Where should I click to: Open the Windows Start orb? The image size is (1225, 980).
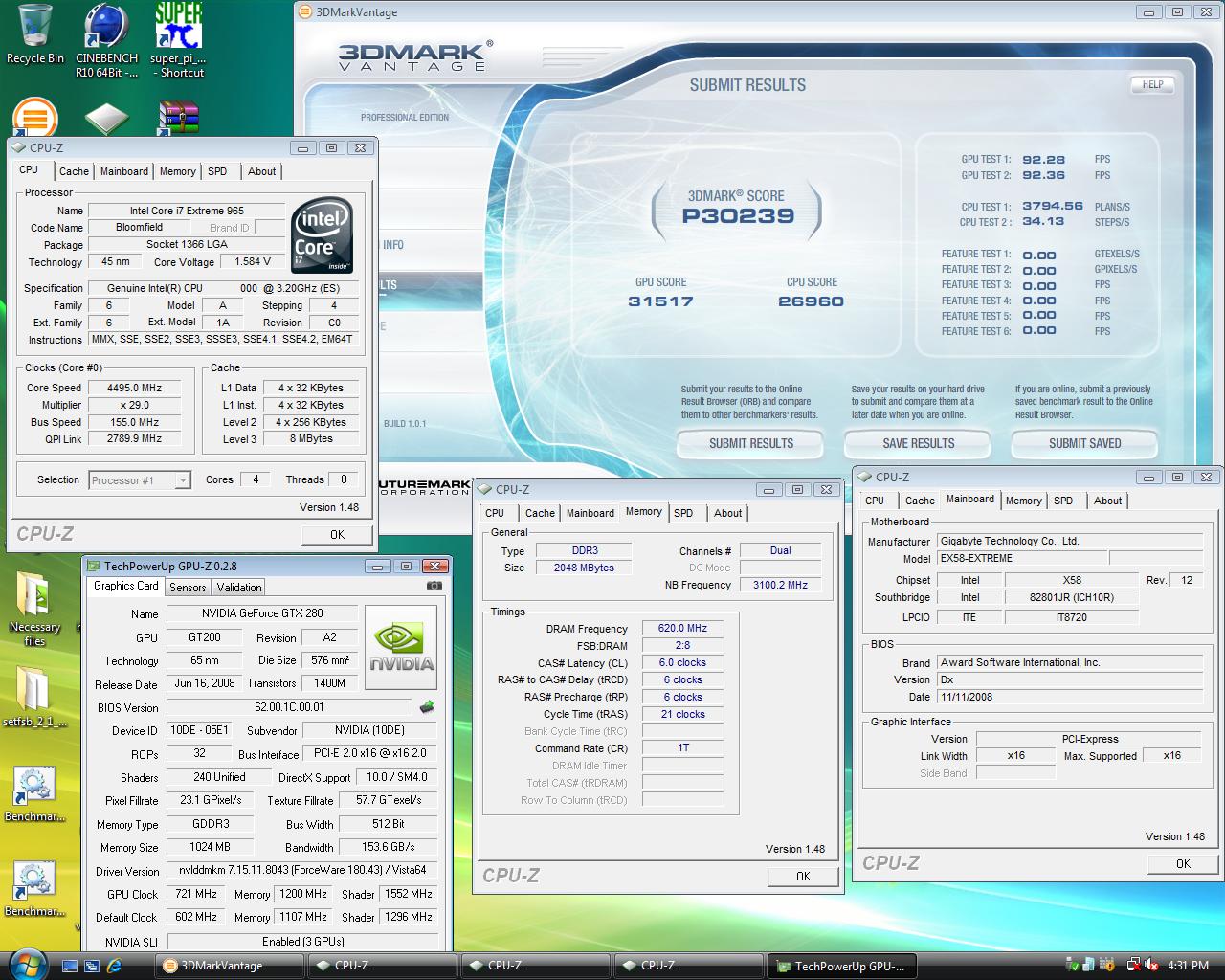26,965
